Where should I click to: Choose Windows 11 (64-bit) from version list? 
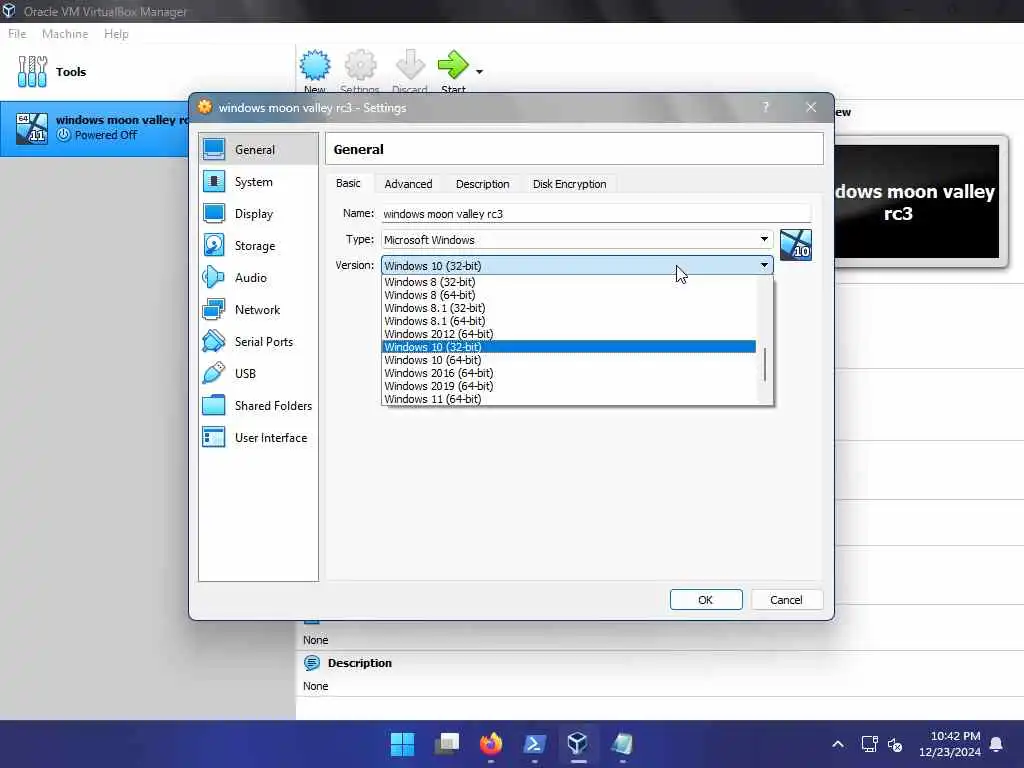[568, 399]
